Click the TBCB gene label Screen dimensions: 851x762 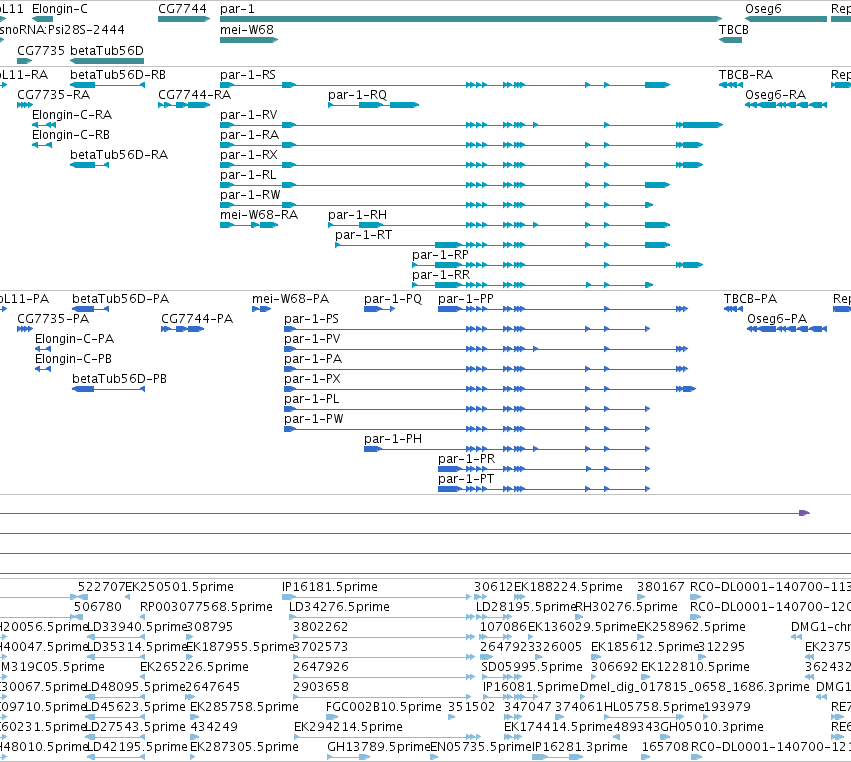coord(734,30)
